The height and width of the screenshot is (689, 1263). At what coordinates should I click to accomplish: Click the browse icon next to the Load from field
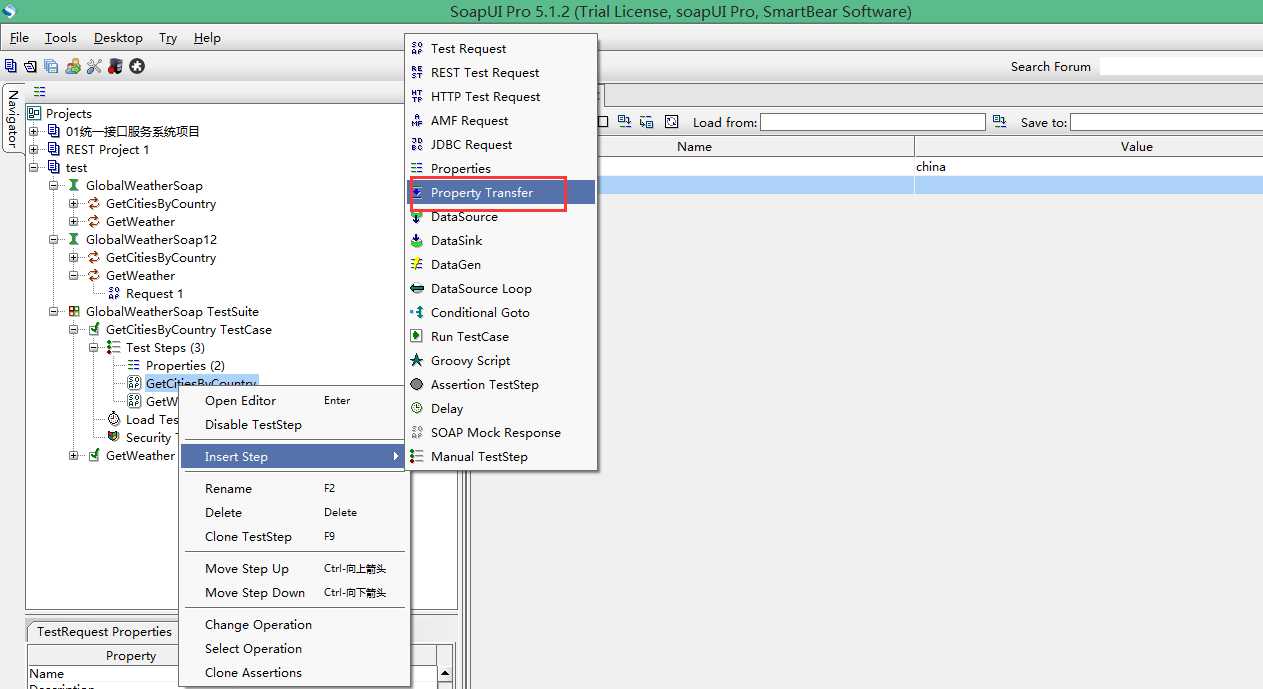coord(999,122)
